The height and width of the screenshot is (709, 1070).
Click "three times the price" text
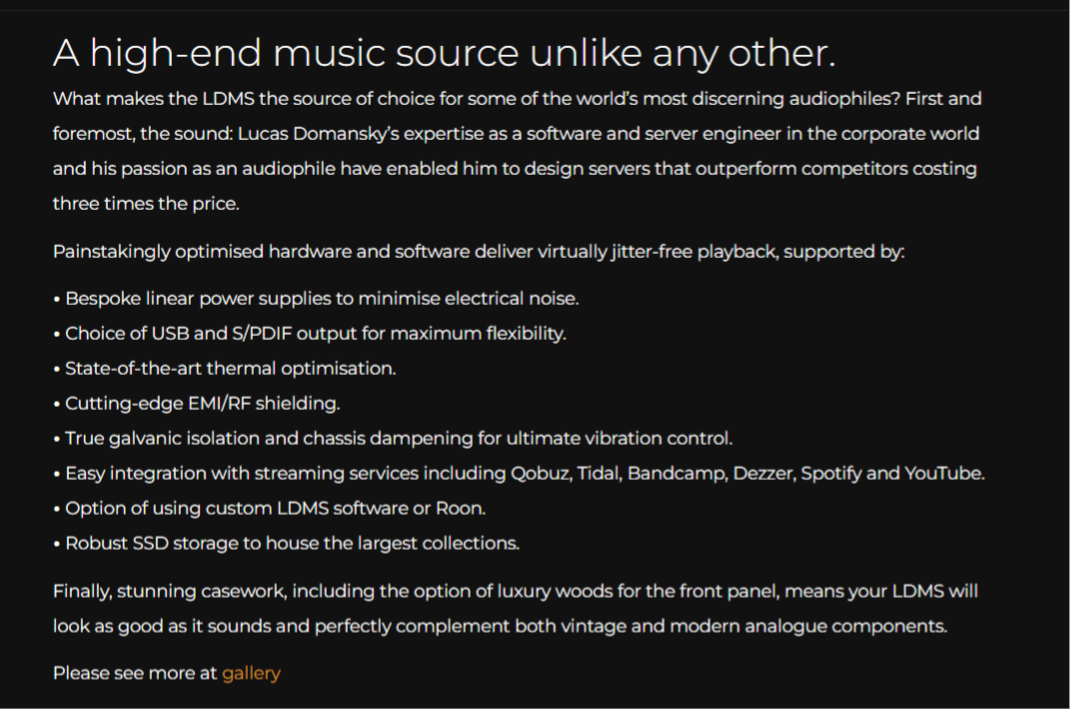pos(144,203)
